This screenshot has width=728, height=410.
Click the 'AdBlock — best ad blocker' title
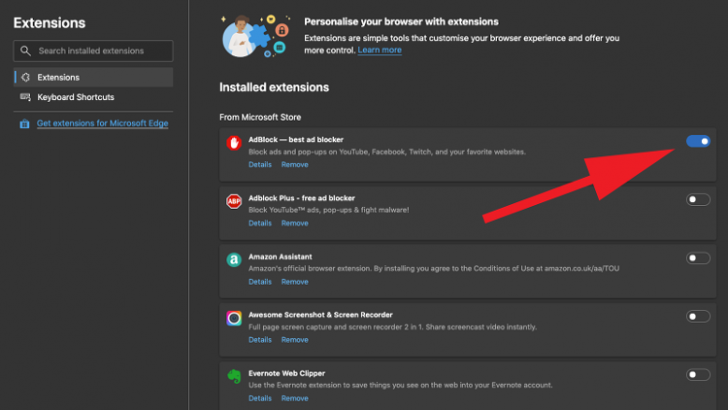point(296,140)
